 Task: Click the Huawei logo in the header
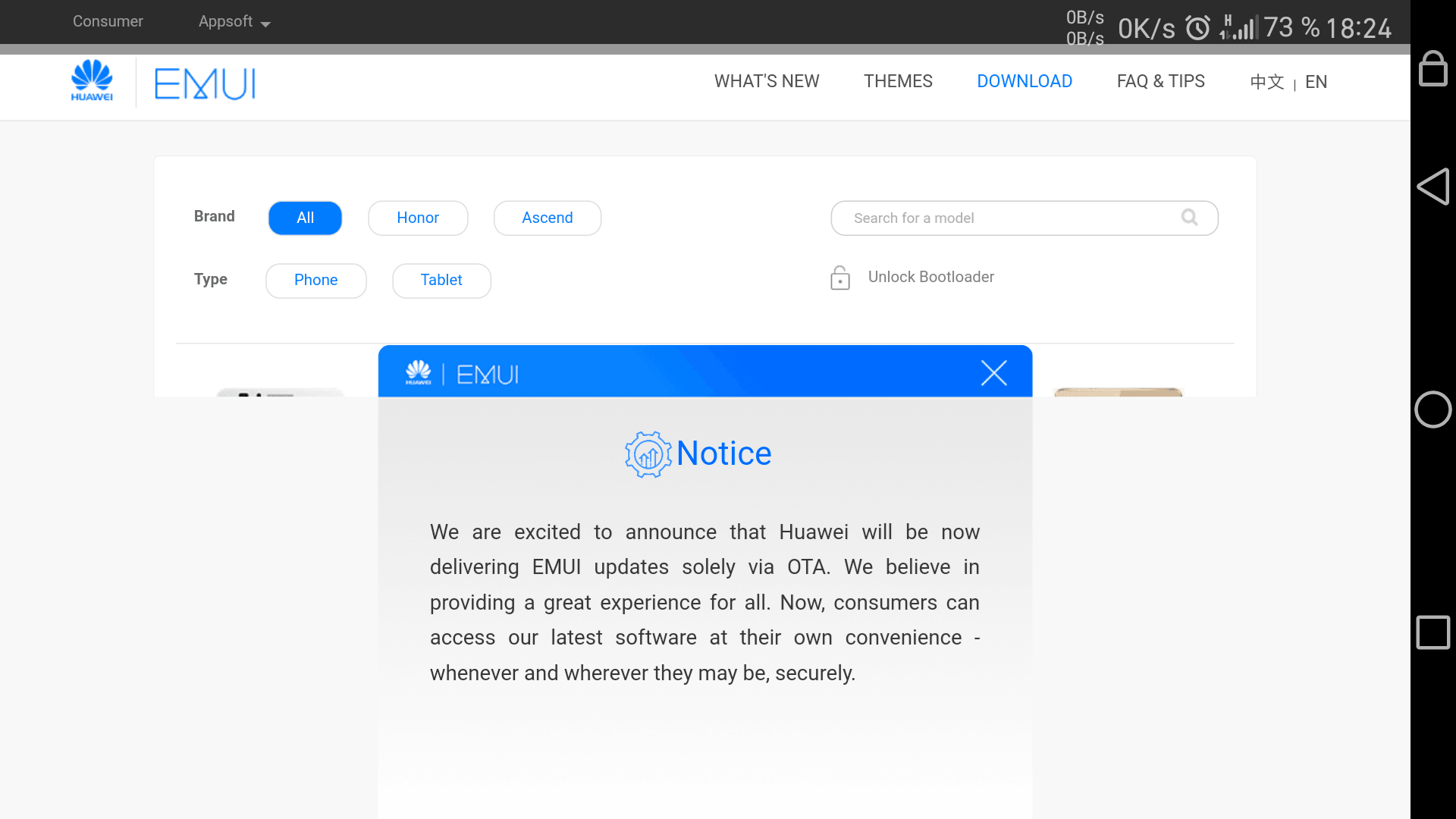[92, 80]
